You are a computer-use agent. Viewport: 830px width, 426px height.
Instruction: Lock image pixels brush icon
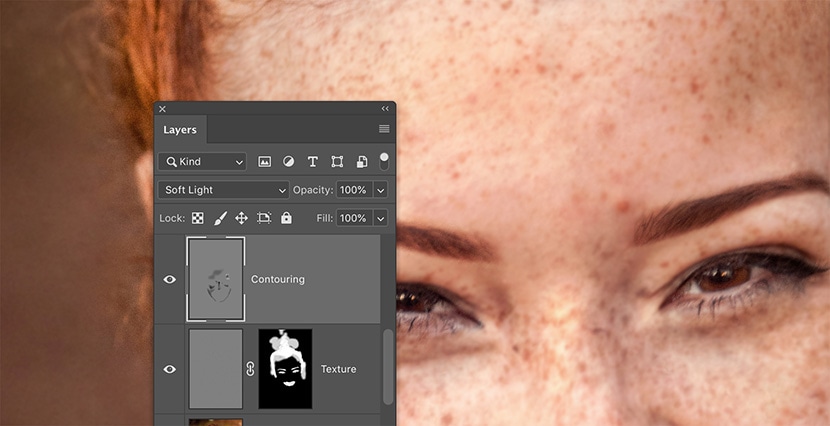point(220,218)
